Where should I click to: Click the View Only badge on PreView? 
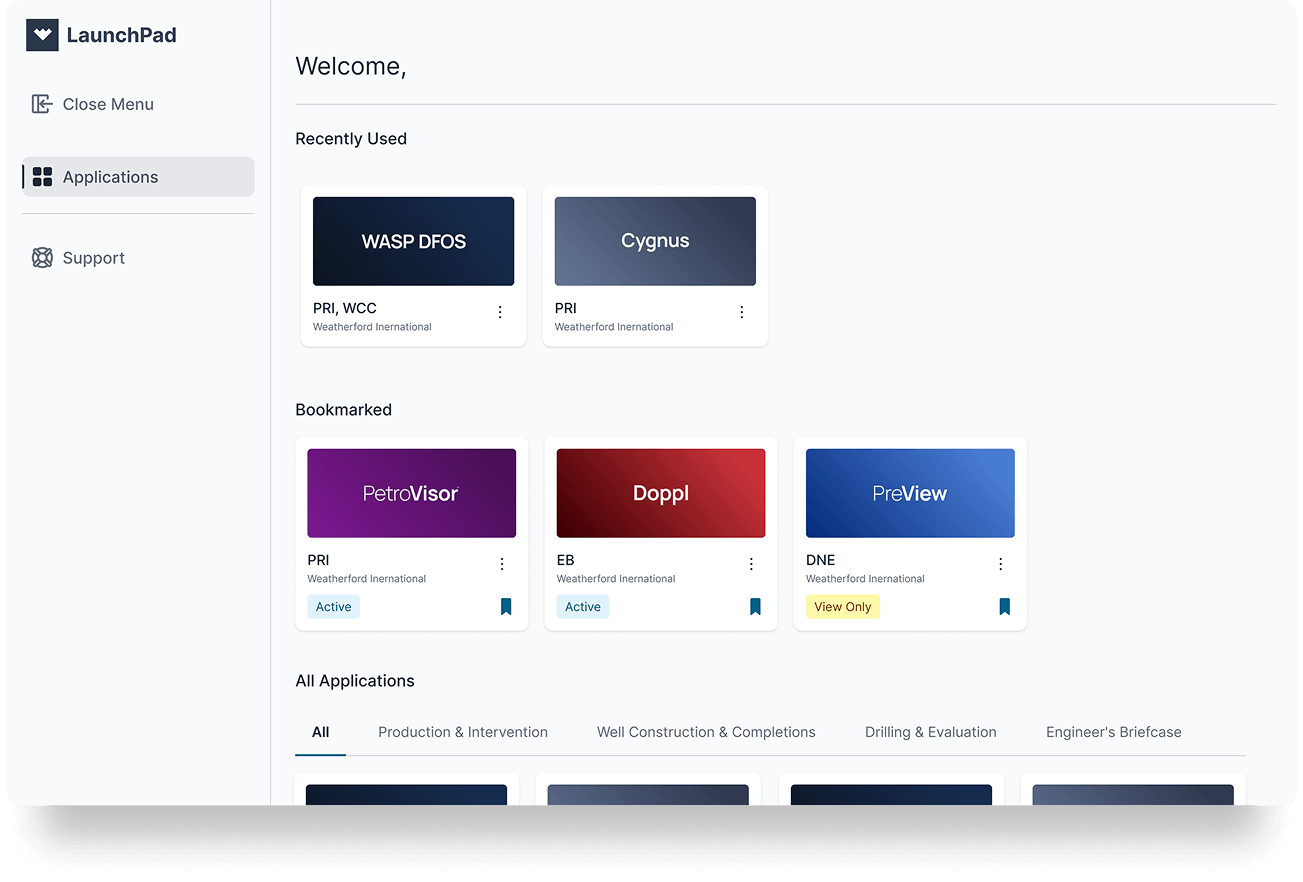click(842, 607)
